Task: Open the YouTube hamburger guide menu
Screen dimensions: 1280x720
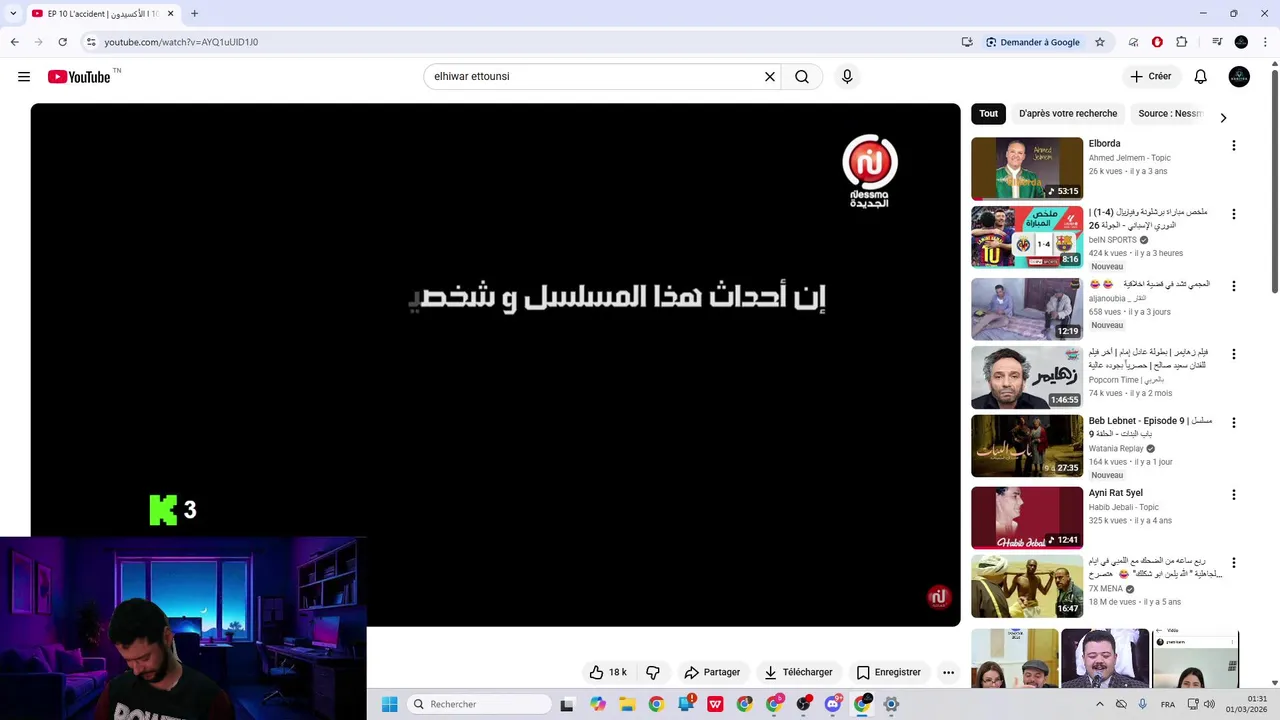Action: [x=24, y=77]
